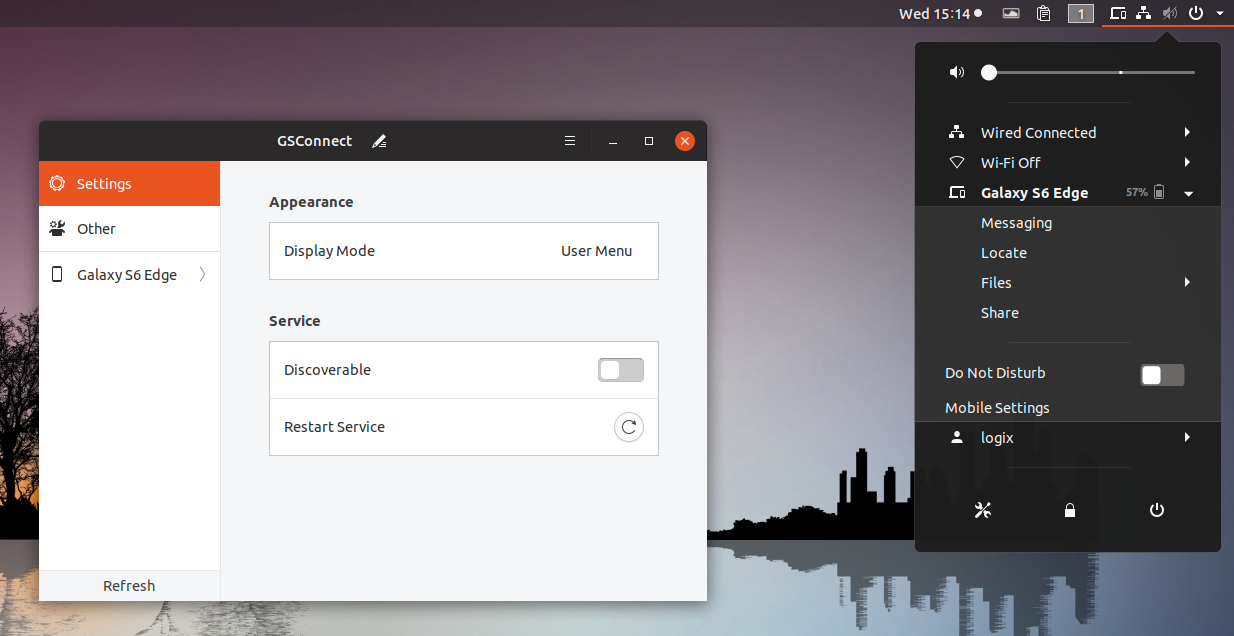Click the workspace indicator showing 1

point(1081,14)
